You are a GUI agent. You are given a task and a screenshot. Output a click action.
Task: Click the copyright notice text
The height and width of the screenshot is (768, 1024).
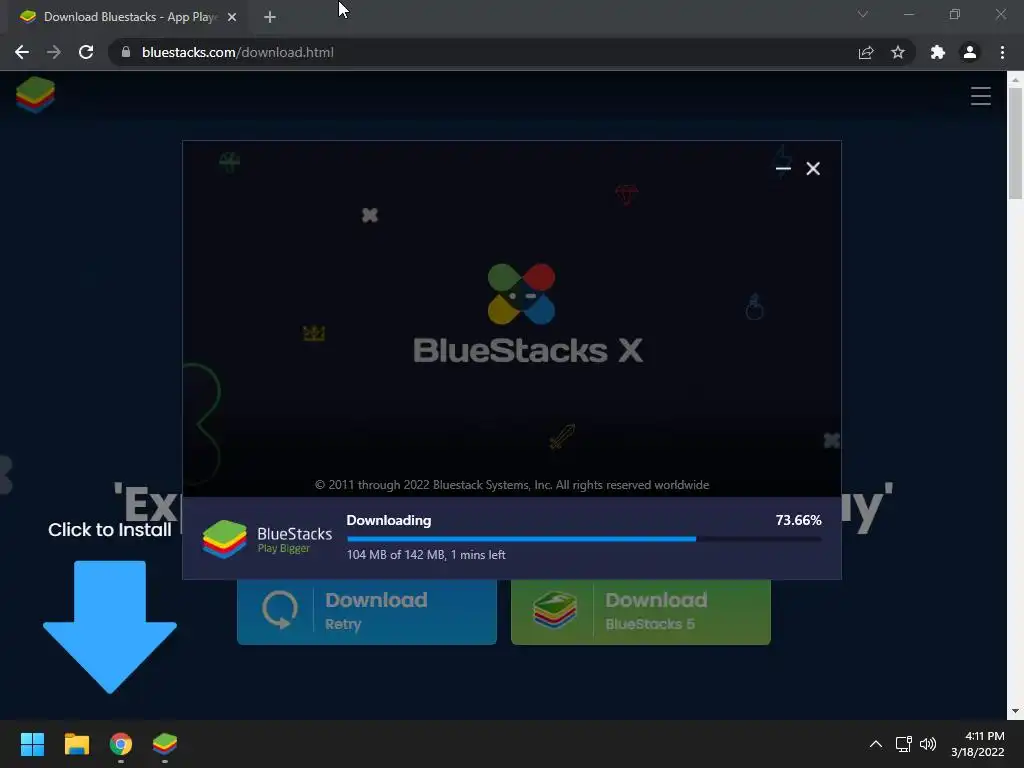click(x=512, y=485)
